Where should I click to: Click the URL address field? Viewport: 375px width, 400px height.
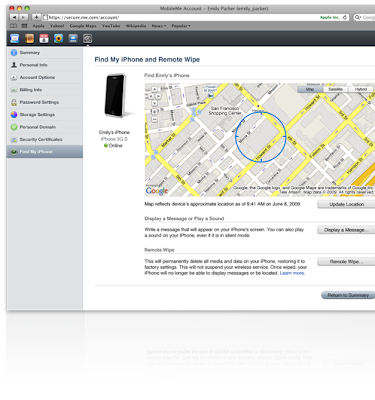[195, 17]
